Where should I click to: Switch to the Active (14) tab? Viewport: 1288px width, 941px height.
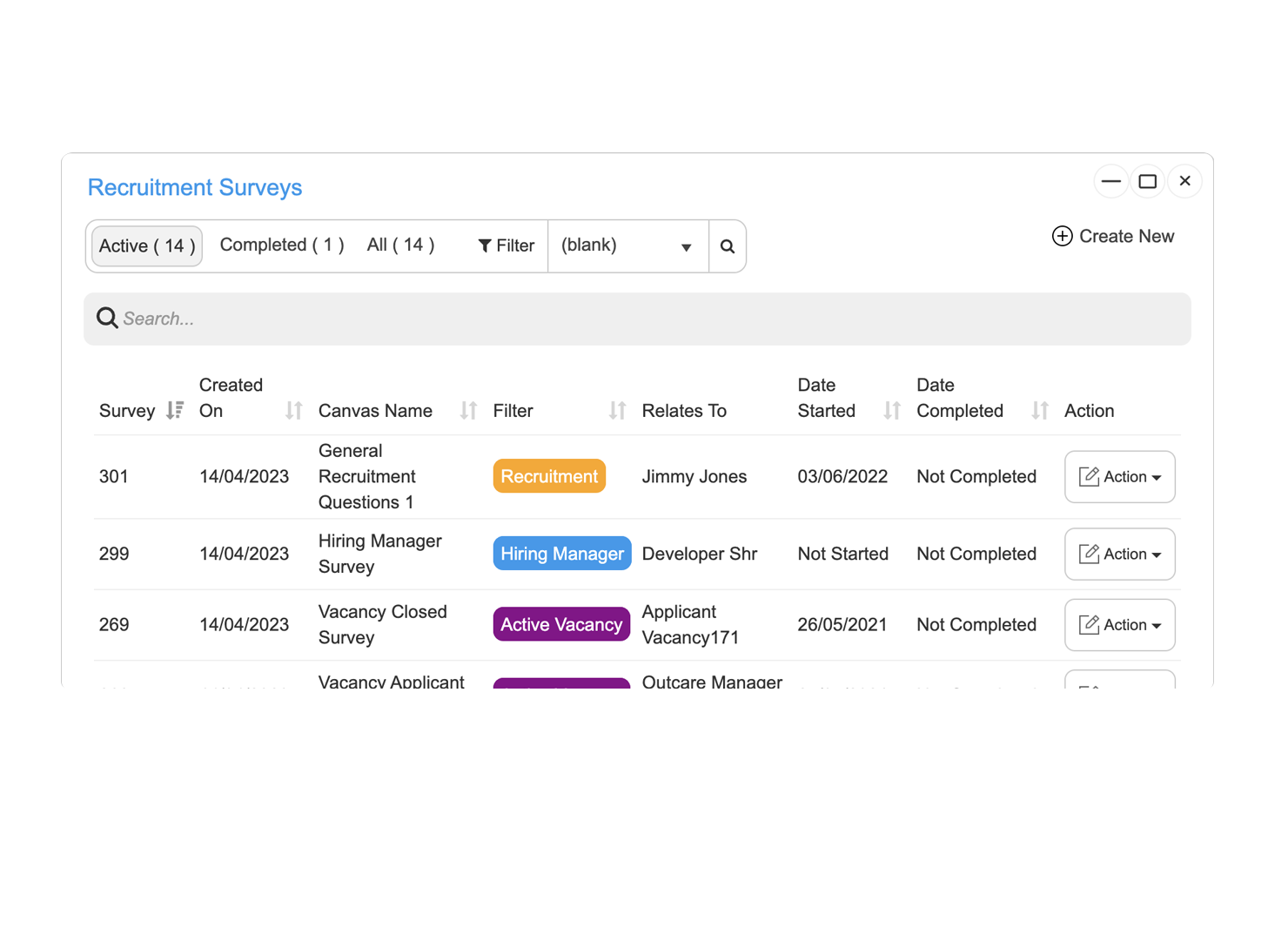pos(147,245)
